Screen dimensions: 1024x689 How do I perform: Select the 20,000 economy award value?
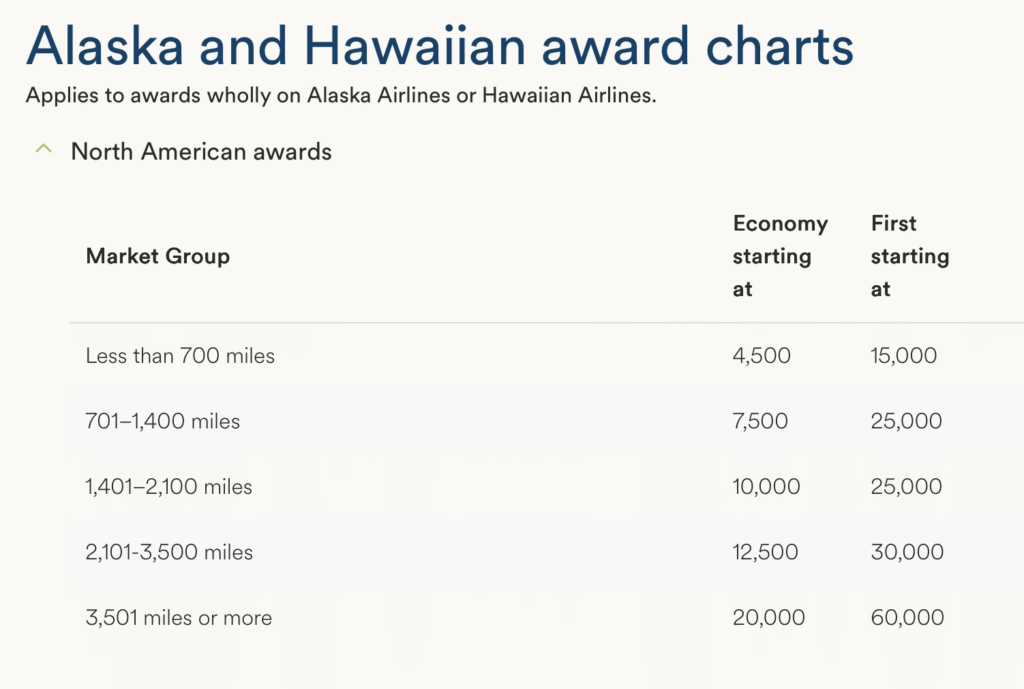point(770,618)
